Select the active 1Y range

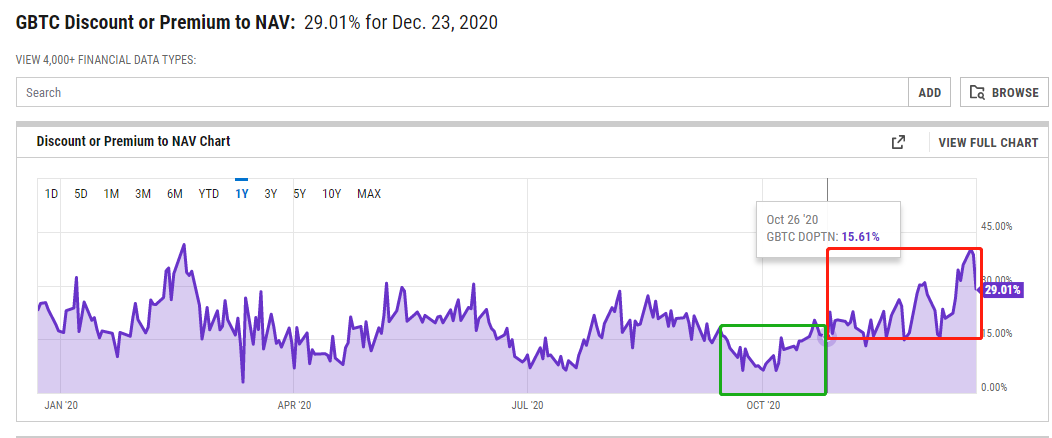click(x=241, y=194)
